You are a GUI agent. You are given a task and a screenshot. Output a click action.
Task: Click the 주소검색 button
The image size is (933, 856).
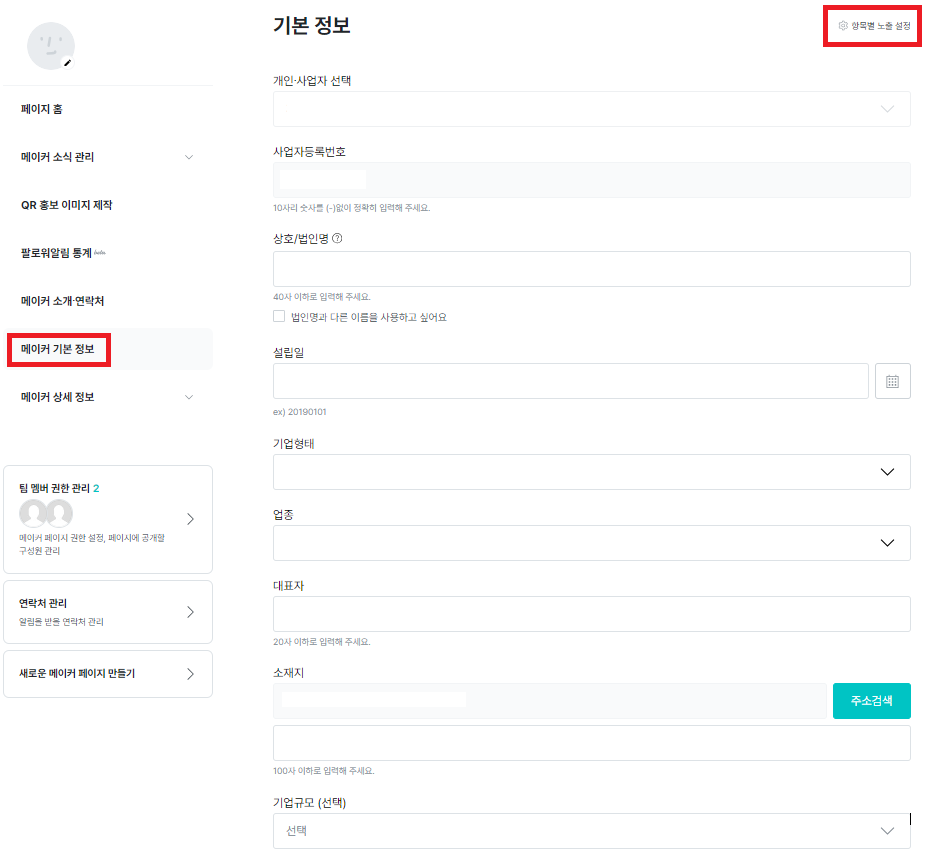(x=871, y=701)
